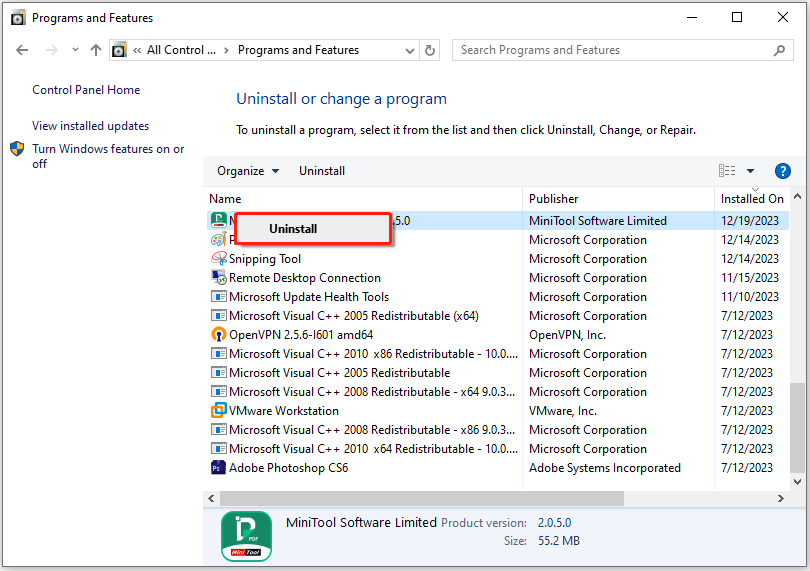Sort by the Installed On column header
The height and width of the screenshot is (571, 810).
coord(752,199)
